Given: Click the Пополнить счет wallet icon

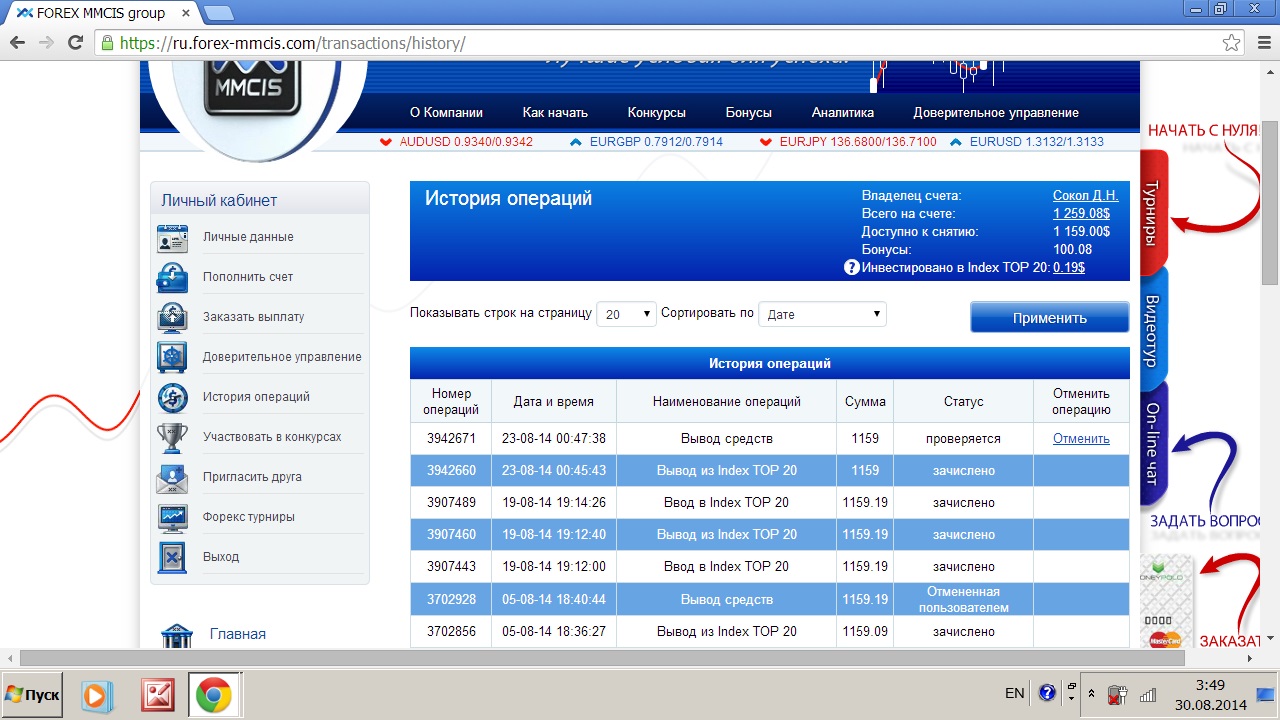Looking at the screenshot, I should point(172,277).
